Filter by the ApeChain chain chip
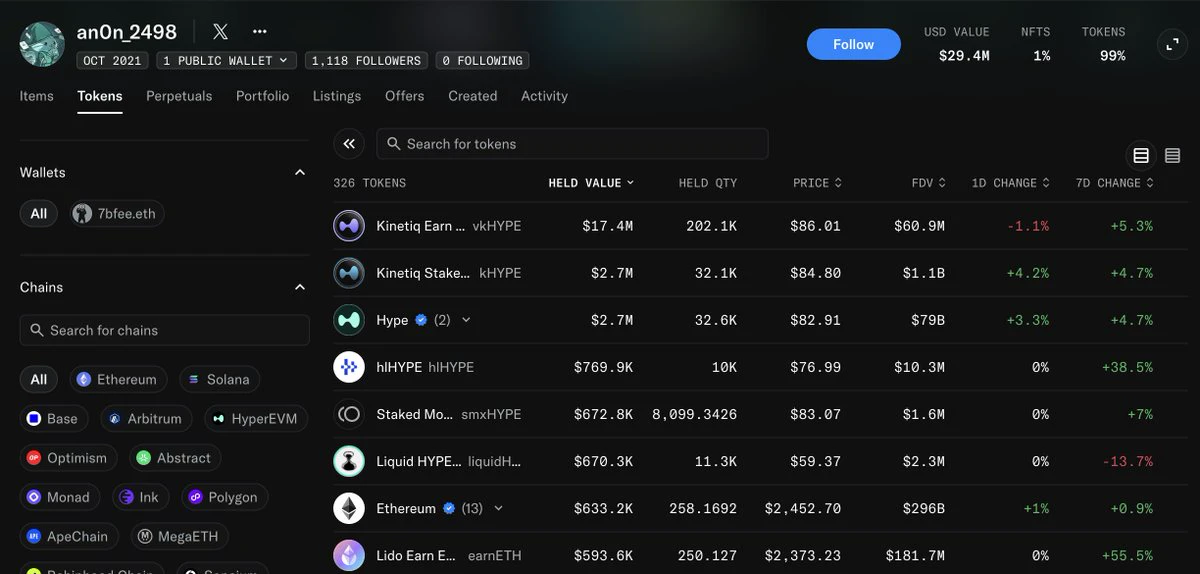This screenshot has width=1200, height=574. coord(69,537)
